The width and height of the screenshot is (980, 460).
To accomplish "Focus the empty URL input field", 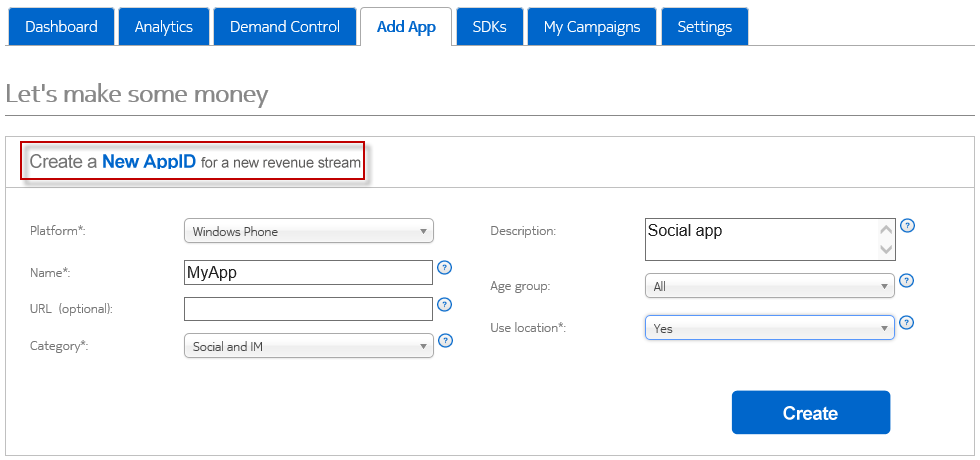I will click(x=308, y=309).
